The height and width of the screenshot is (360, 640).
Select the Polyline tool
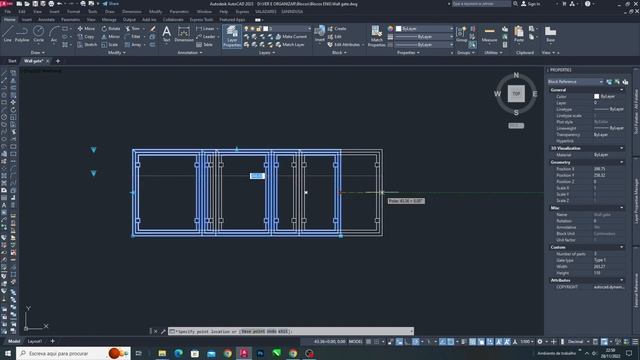(x=22, y=34)
